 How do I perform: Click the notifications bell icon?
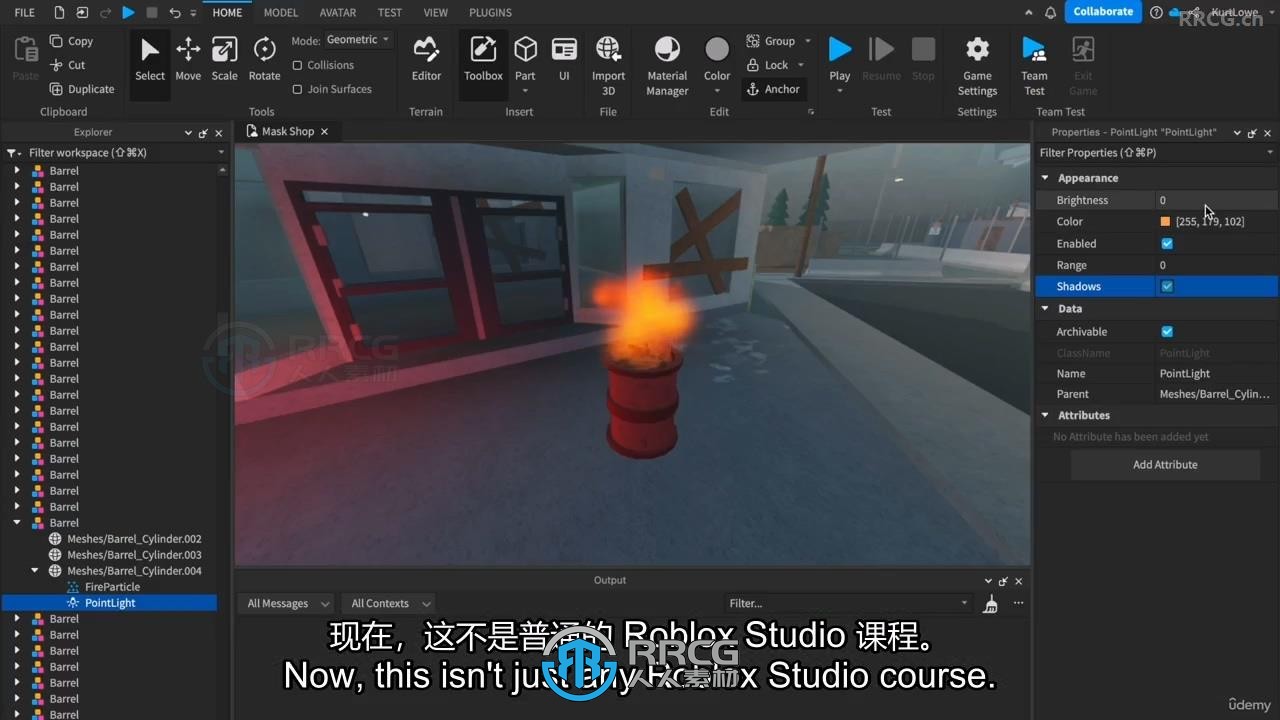click(1050, 12)
